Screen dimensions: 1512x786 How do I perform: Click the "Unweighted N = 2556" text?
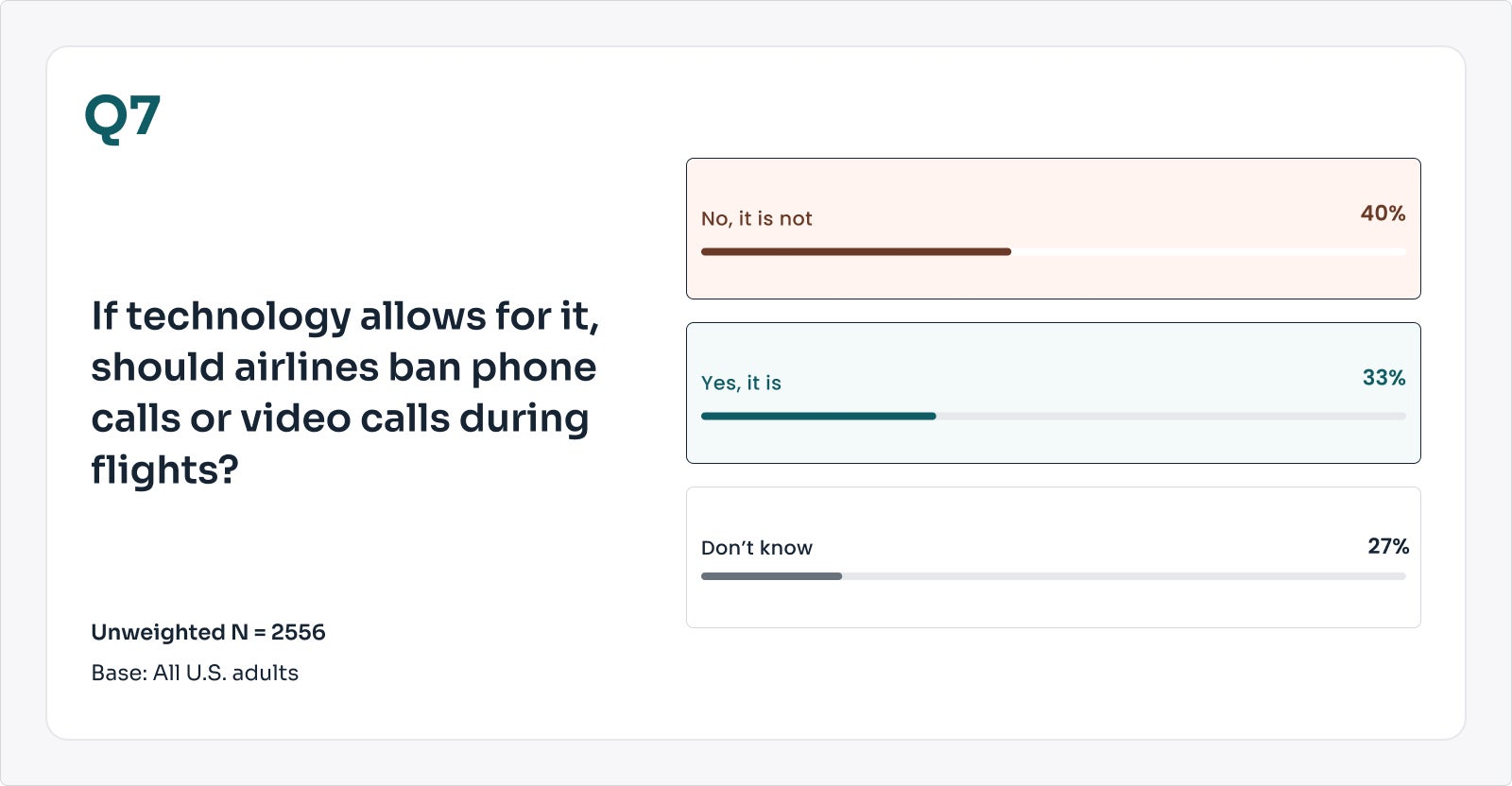point(208,632)
